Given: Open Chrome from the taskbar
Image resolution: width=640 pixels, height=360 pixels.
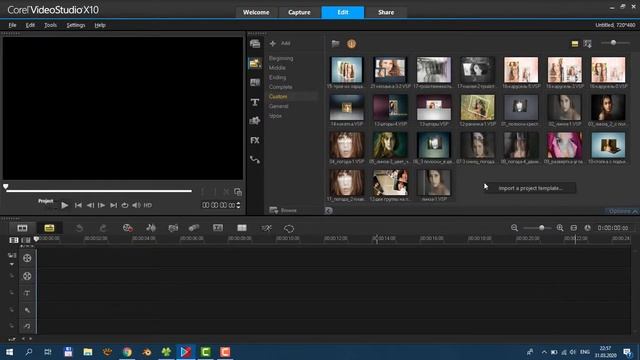Looking at the screenshot, I should tap(127, 351).
